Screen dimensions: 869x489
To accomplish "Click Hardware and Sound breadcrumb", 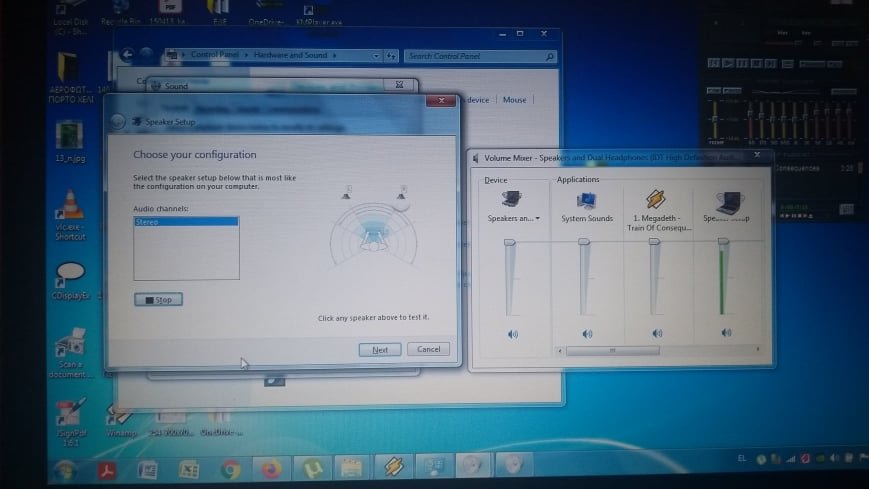I will (x=290, y=55).
